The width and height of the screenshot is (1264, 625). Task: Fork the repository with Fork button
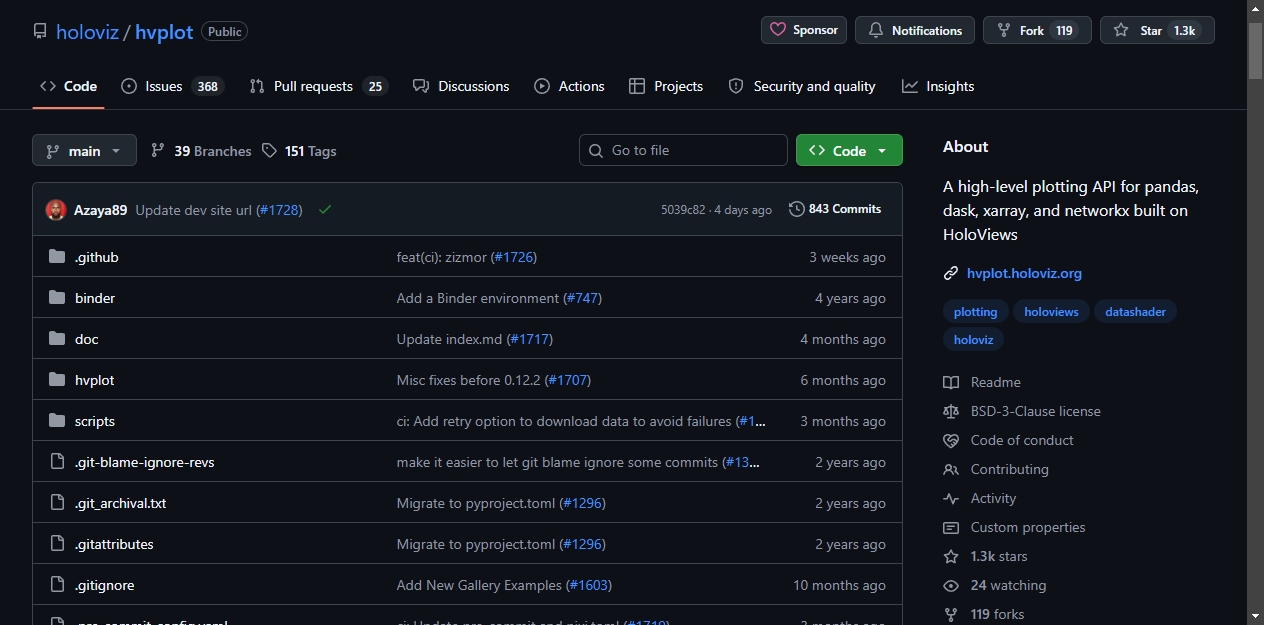tap(1037, 30)
